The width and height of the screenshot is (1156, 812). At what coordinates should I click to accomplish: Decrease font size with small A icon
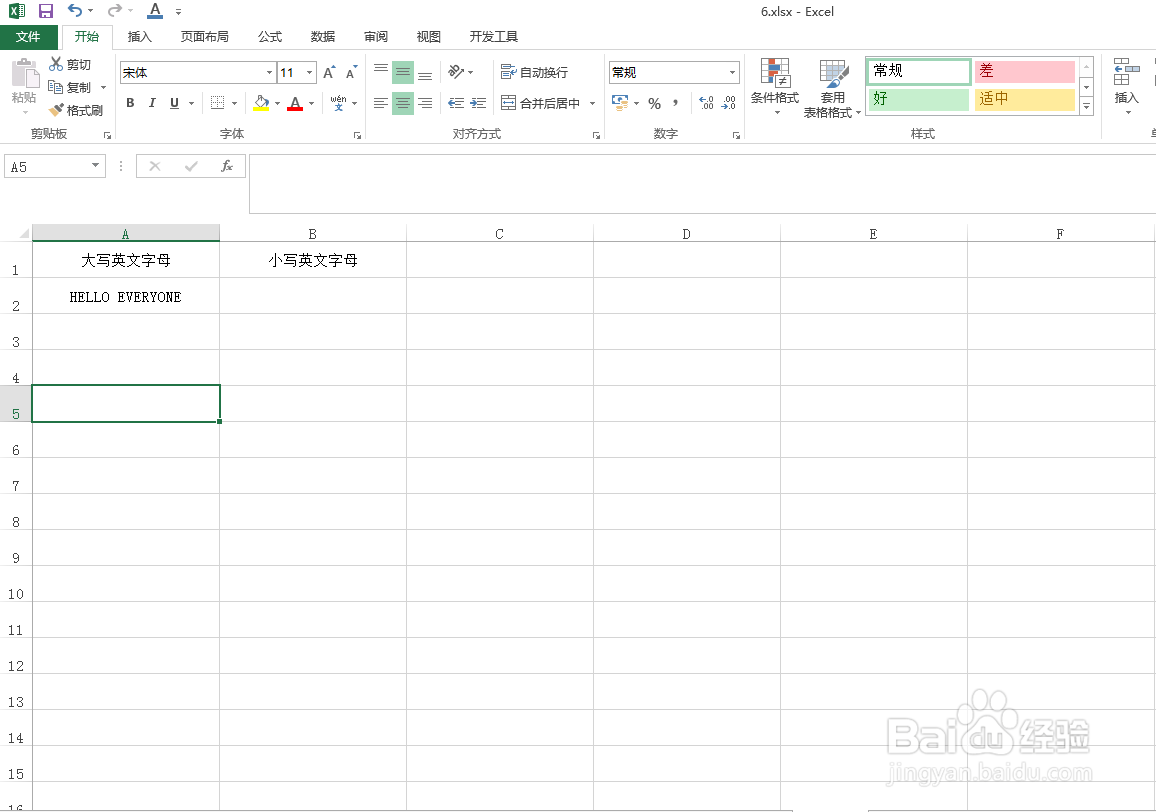coord(351,72)
